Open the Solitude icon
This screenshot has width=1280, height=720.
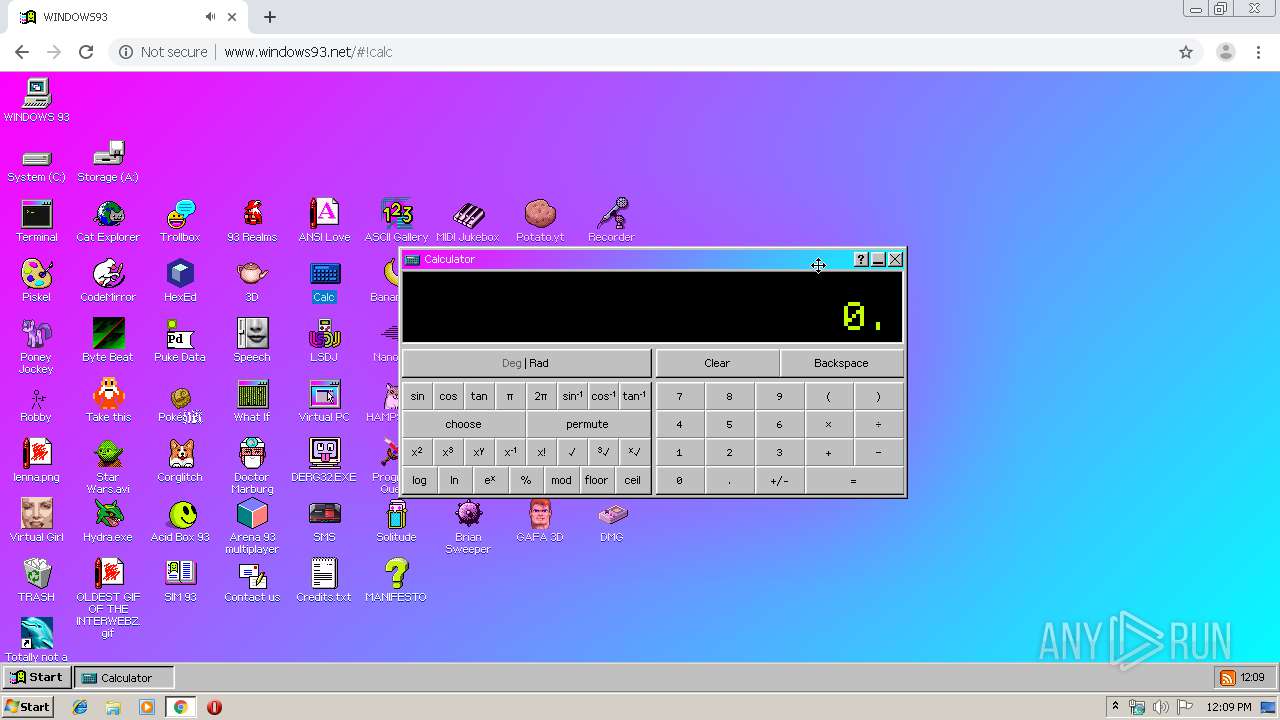tap(396, 520)
